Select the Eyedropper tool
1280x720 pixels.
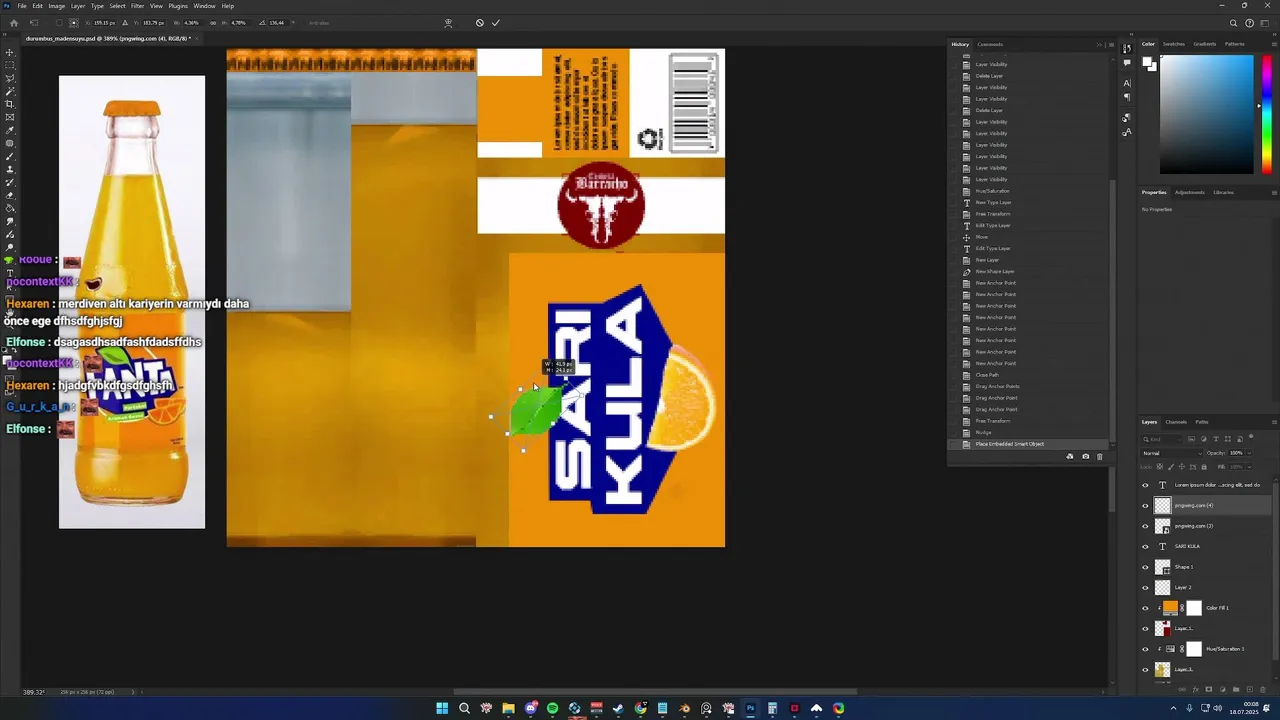pos(10,130)
